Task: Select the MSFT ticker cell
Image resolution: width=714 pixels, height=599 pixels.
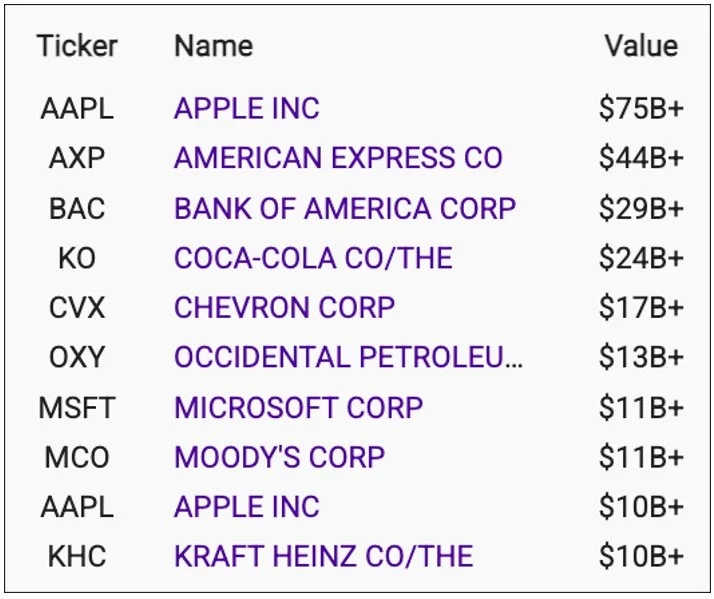Action: pyautogui.click(x=77, y=407)
